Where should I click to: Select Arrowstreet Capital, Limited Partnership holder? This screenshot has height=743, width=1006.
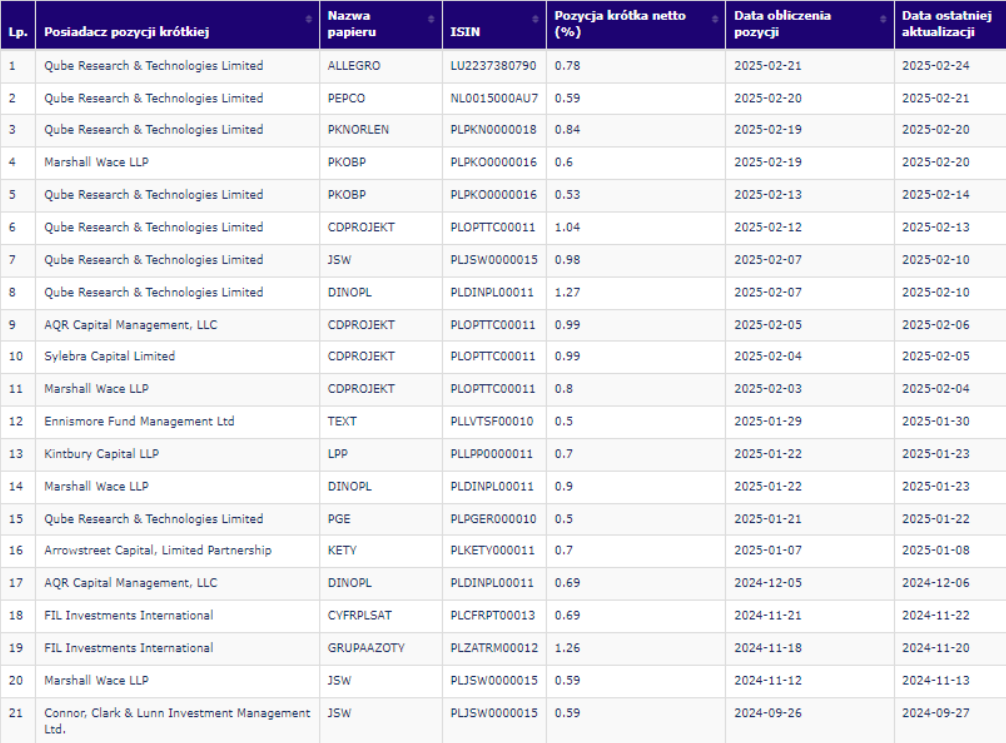click(x=157, y=551)
